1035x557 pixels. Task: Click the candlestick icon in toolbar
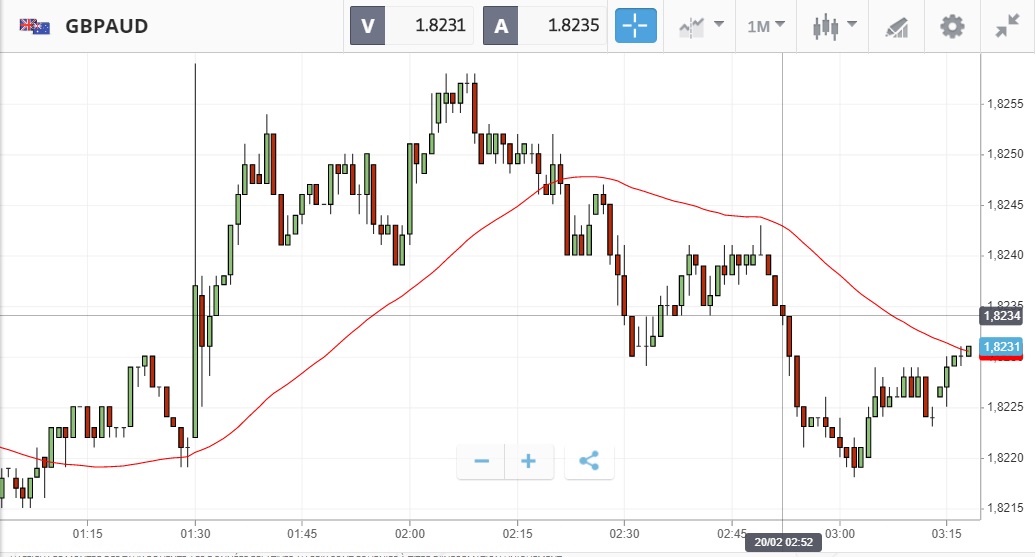coord(826,26)
